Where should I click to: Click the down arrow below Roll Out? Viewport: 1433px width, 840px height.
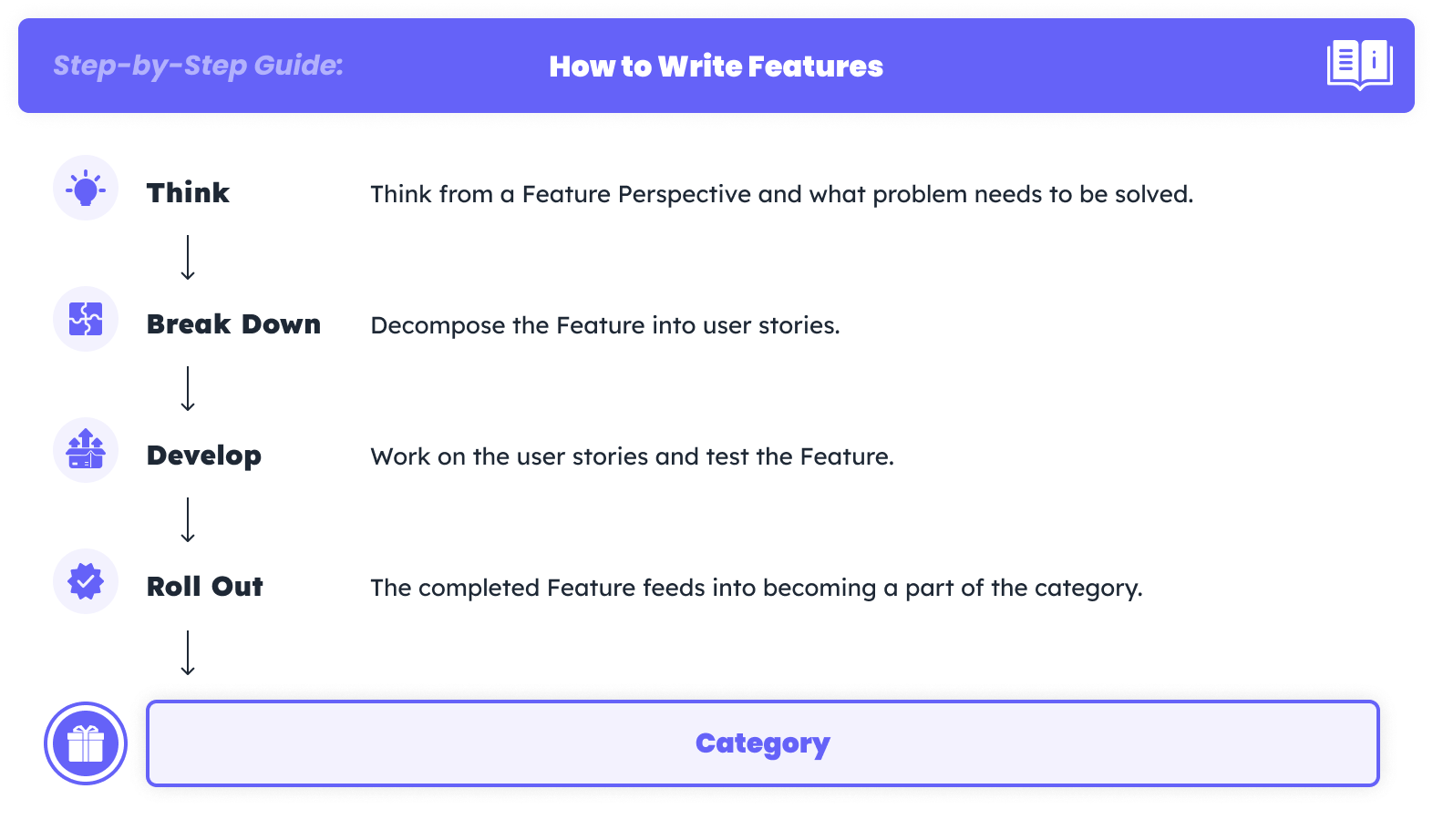[x=188, y=652]
